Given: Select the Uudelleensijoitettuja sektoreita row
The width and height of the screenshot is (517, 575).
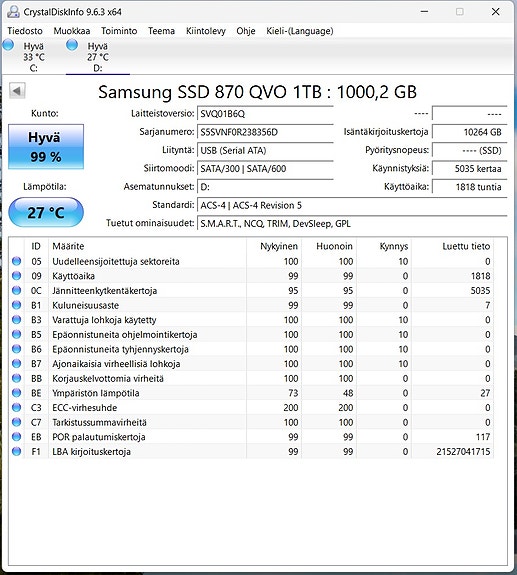Looking at the screenshot, I should 251,261.
